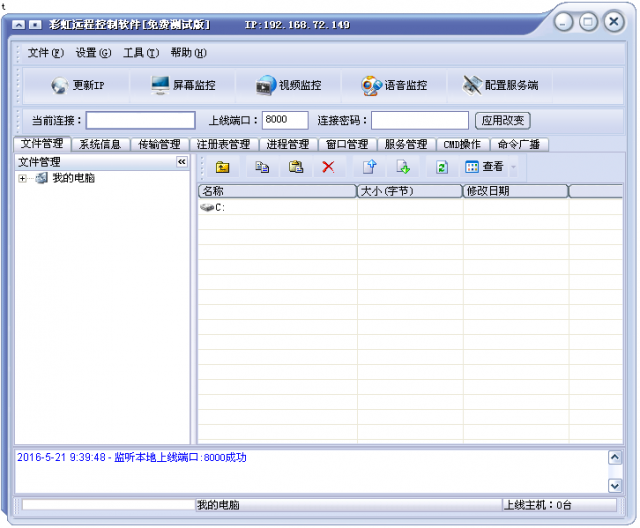The height and width of the screenshot is (528, 640).
Task: Click the 应用改变 button
Action: pos(503,121)
